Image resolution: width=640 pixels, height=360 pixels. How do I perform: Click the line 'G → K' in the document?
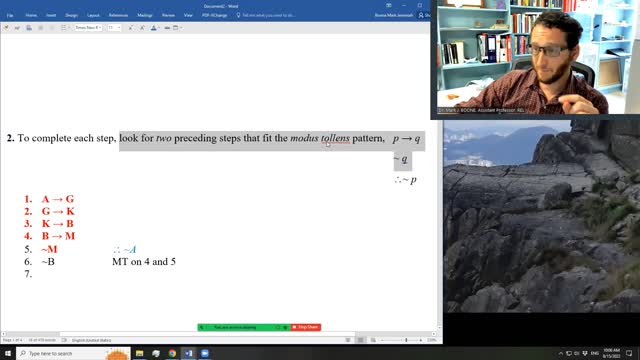(x=58, y=211)
